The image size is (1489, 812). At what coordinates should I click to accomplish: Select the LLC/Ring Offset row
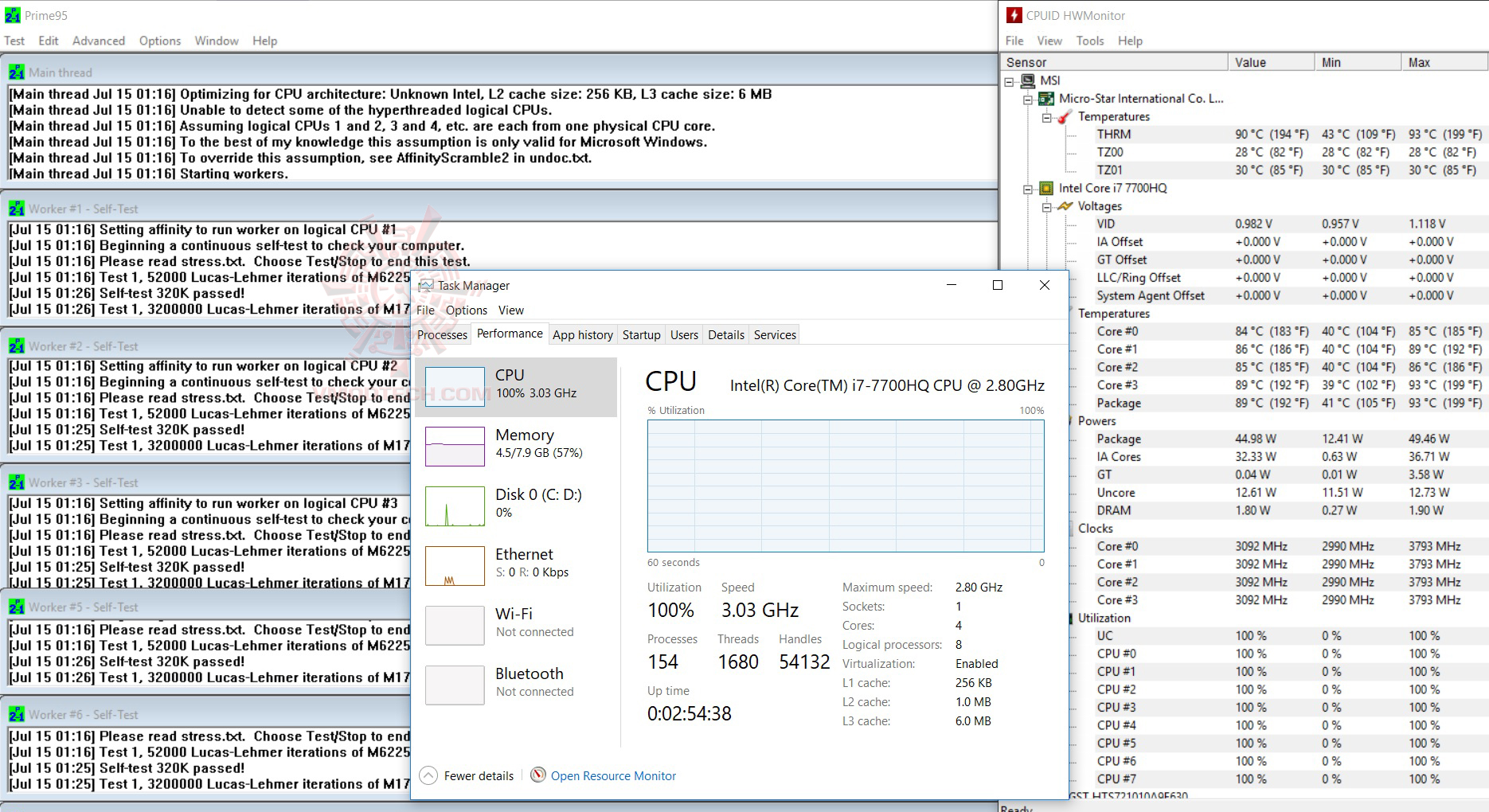[x=1289, y=278]
